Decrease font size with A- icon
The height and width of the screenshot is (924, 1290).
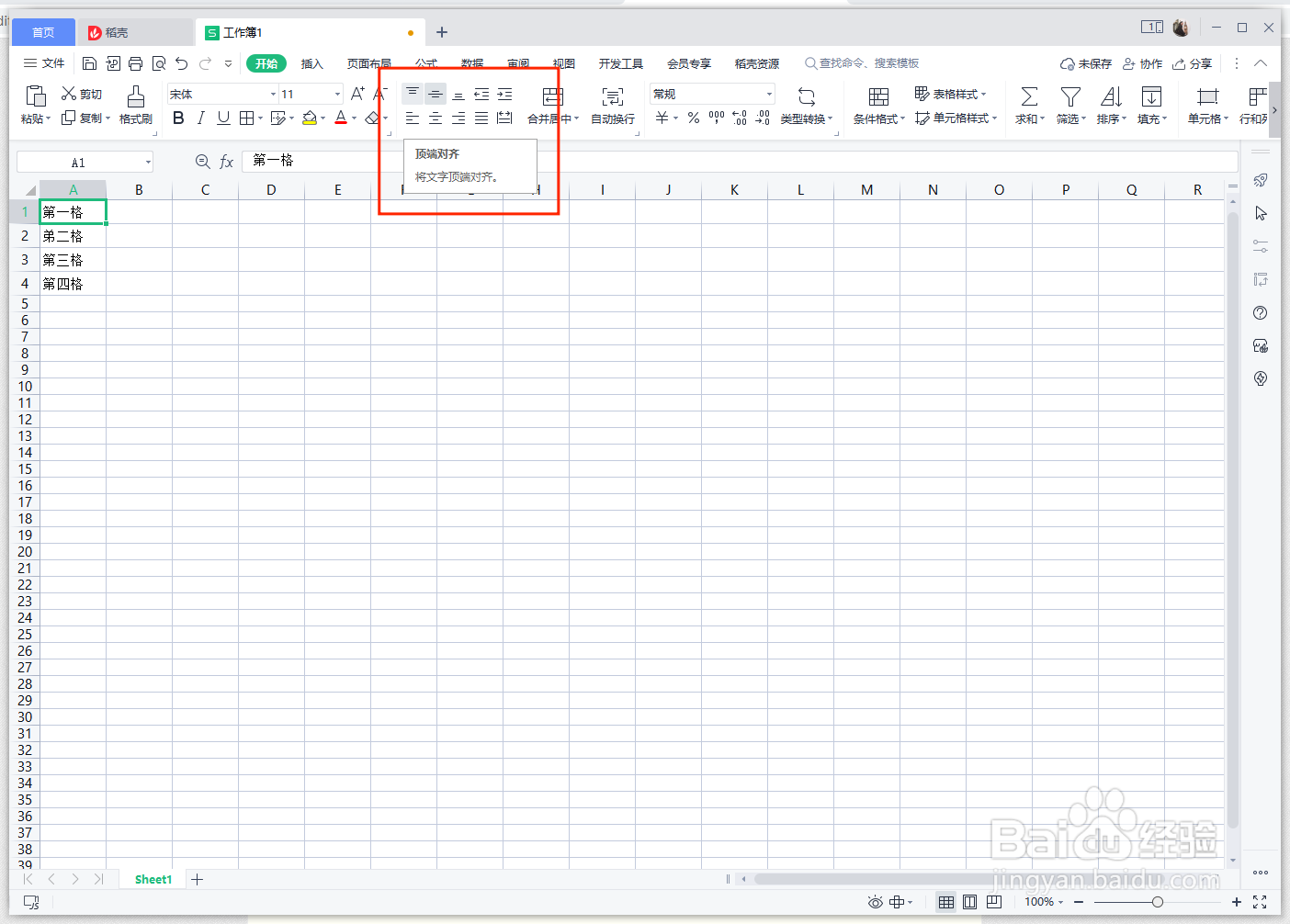pyautogui.click(x=379, y=94)
